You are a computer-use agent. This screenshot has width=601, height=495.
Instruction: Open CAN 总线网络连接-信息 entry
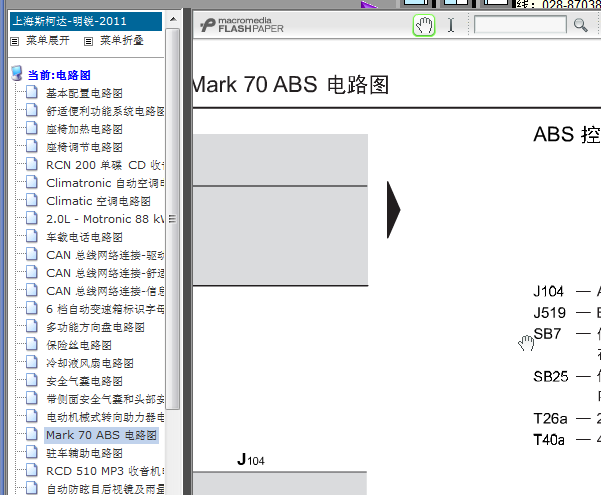tap(105, 291)
